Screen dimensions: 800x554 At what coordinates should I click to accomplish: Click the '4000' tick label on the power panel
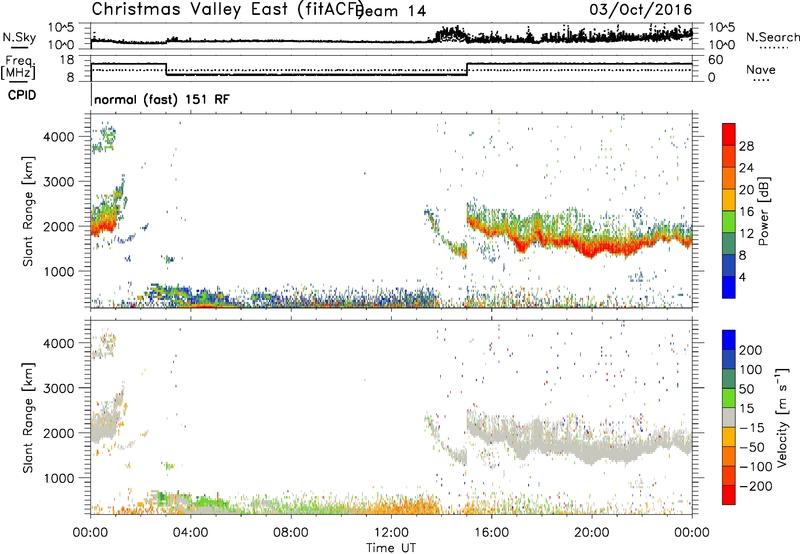pyautogui.click(x=59, y=137)
